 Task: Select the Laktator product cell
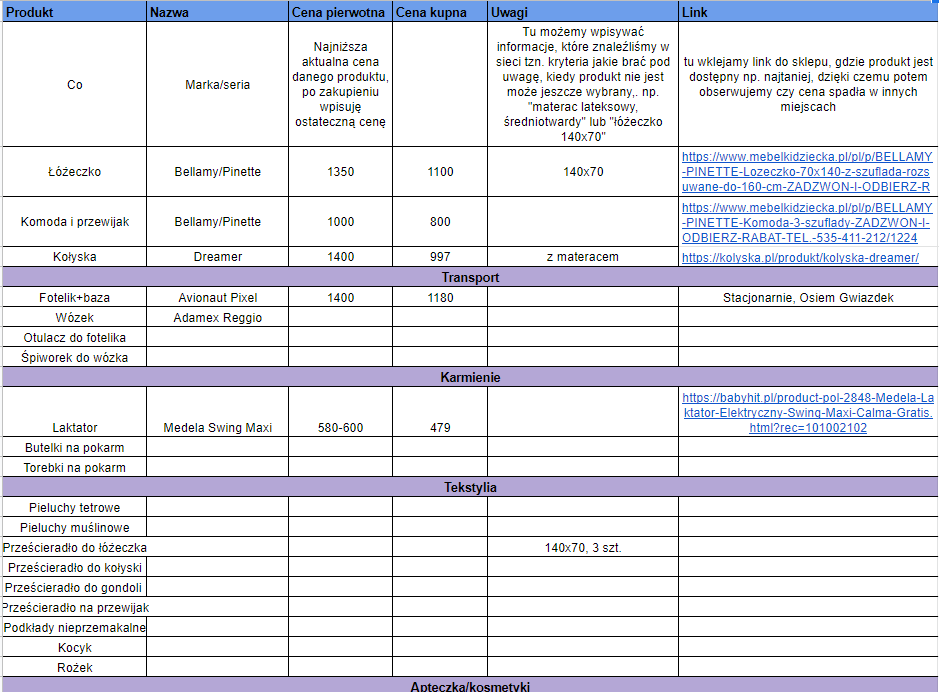74,412
